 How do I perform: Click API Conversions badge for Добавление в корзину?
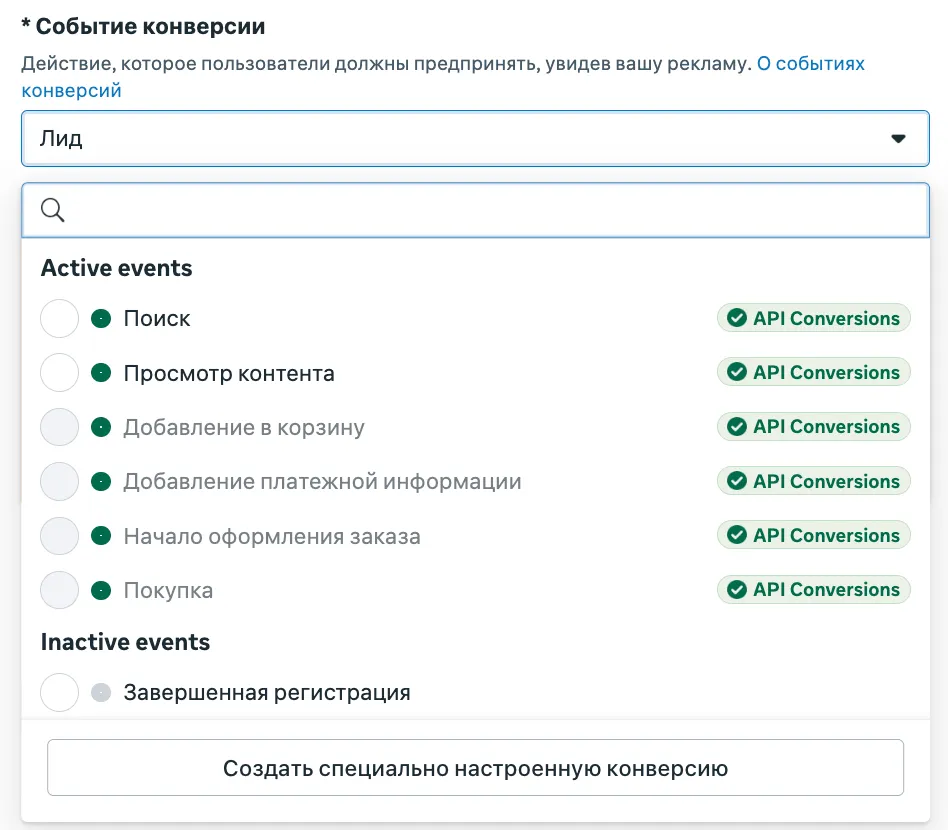(x=814, y=427)
